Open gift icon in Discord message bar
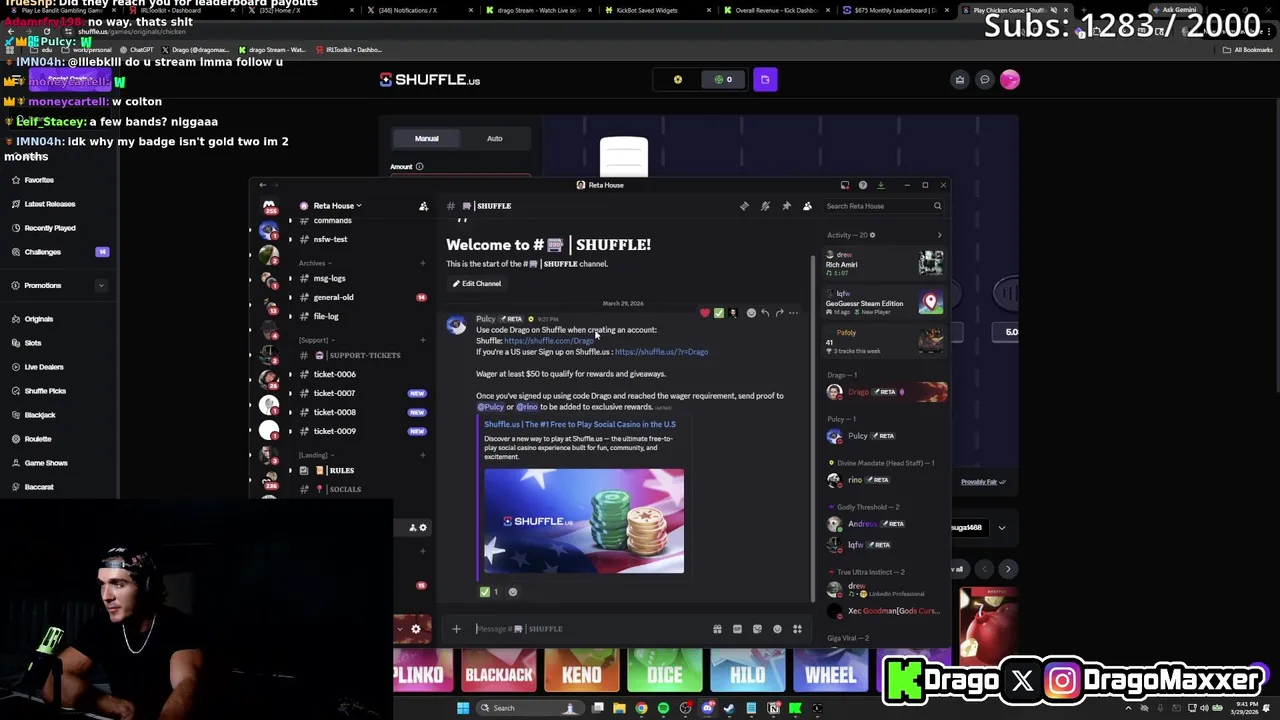Image resolution: width=1280 pixels, height=720 pixels. pos(717,629)
